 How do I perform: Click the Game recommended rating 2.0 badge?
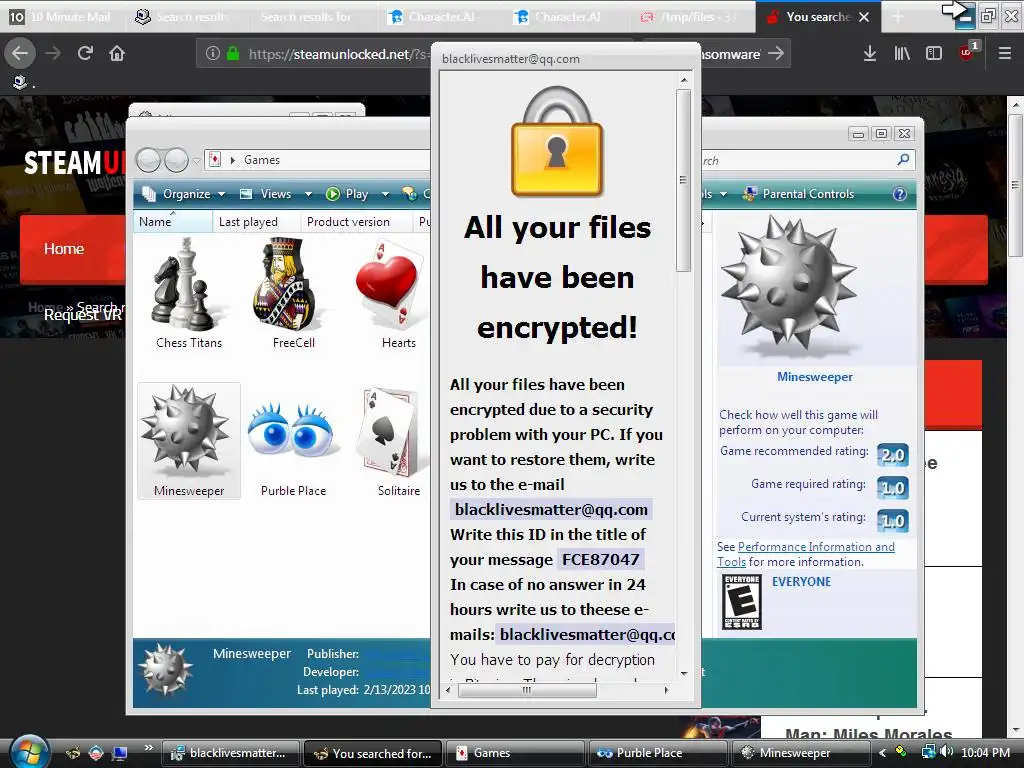[x=893, y=455]
